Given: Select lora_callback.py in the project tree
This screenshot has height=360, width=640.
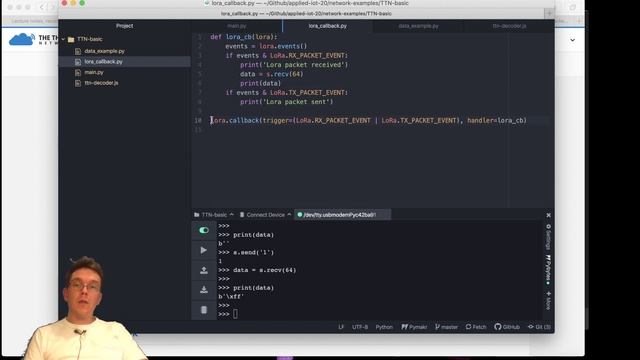Looking at the screenshot, I should (x=104, y=62).
